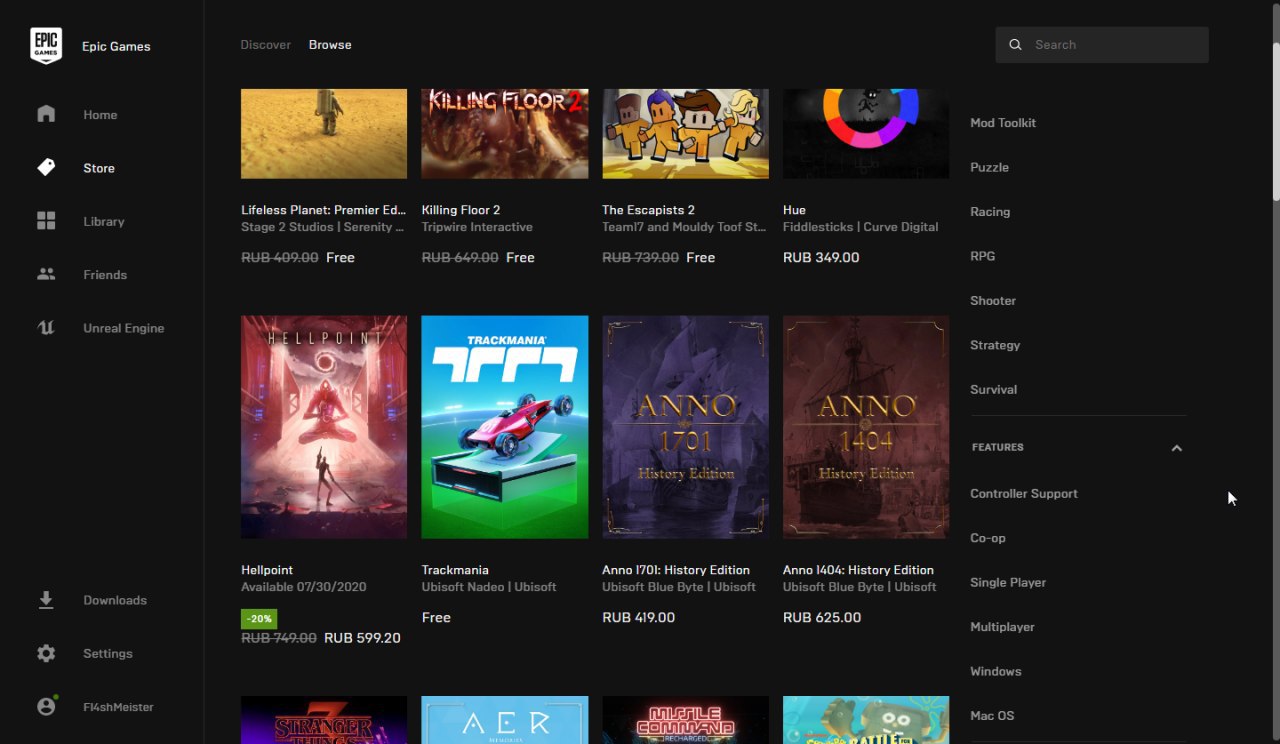Click The Escapists 2 title text

[x=648, y=210]
